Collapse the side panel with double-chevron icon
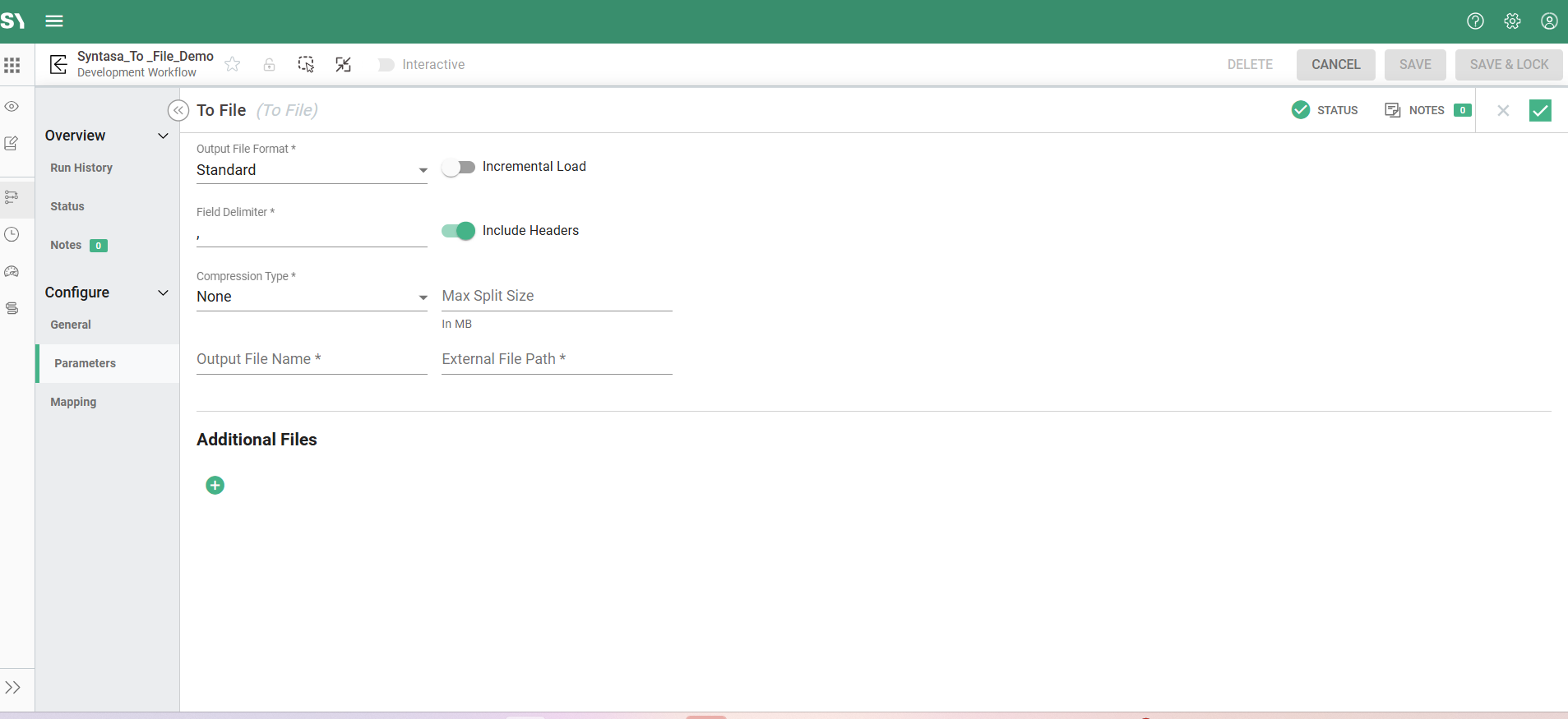The image size is (1568, 719). pyautogui.click(x=178, y=110)
